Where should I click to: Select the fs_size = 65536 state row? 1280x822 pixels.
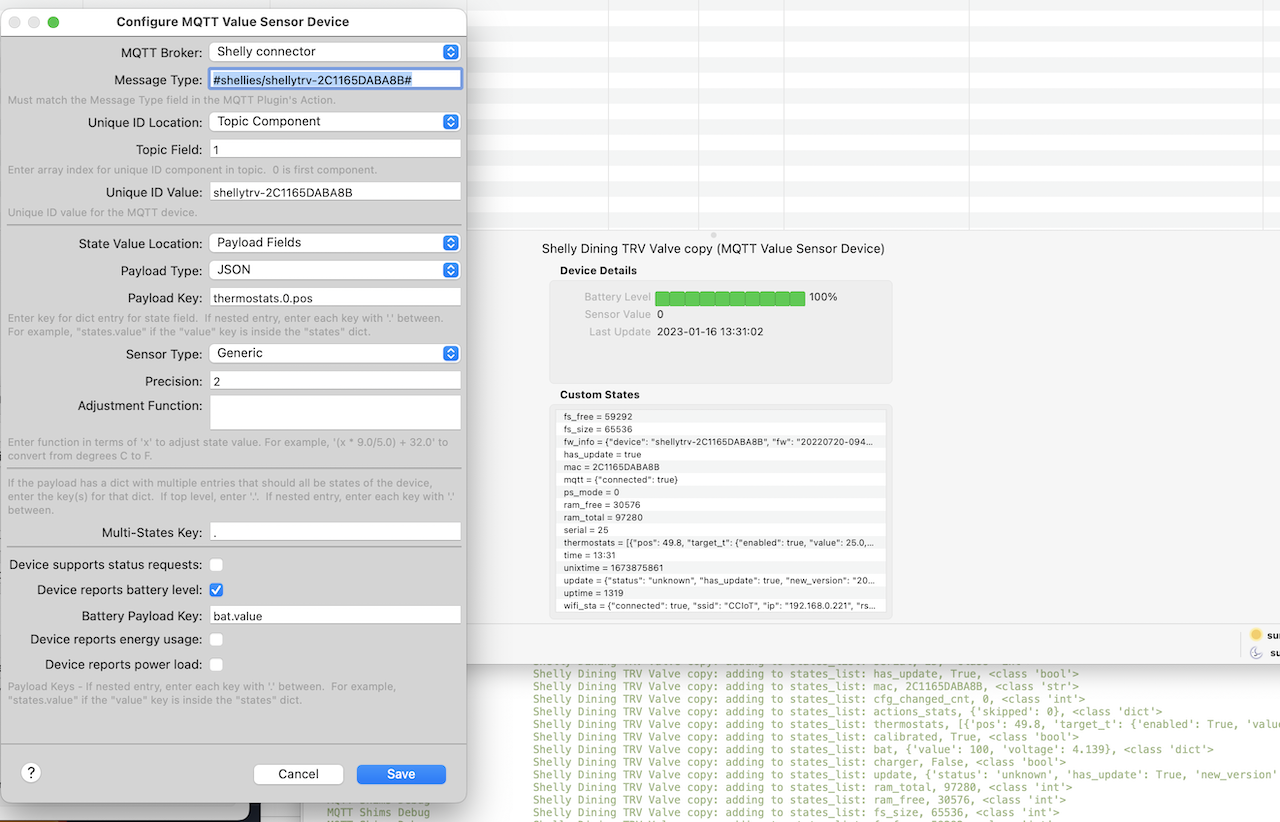pyautogui.click(x=720, y=429)
